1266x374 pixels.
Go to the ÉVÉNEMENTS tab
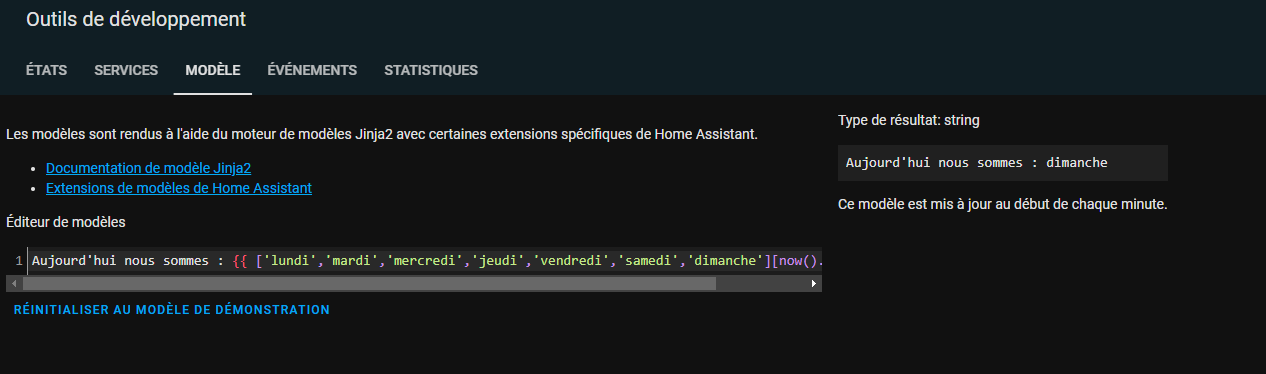[312, 70]
